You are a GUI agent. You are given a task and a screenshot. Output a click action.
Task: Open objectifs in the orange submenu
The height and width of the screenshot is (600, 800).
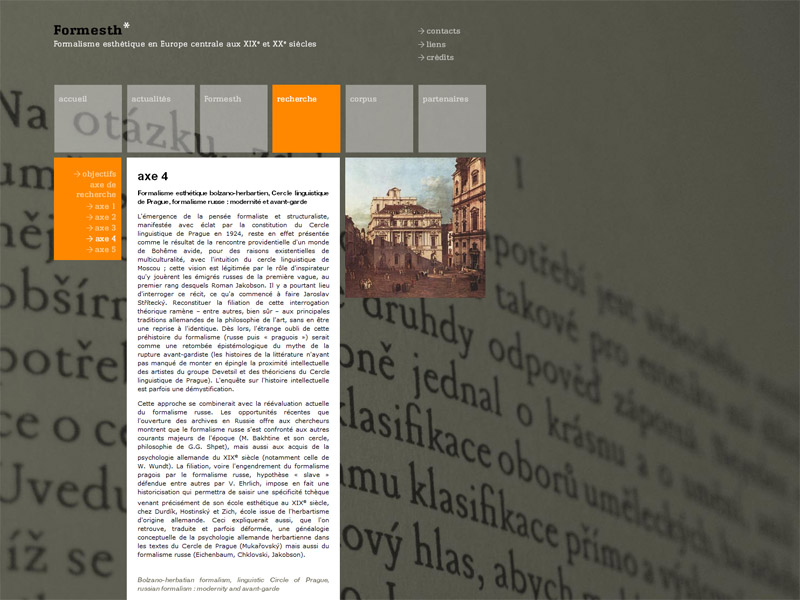pos(95,174)
